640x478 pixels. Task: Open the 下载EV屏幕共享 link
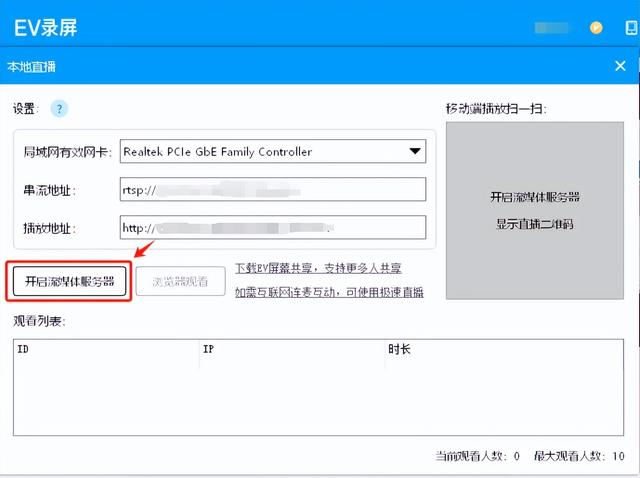[x=318, y=268]
